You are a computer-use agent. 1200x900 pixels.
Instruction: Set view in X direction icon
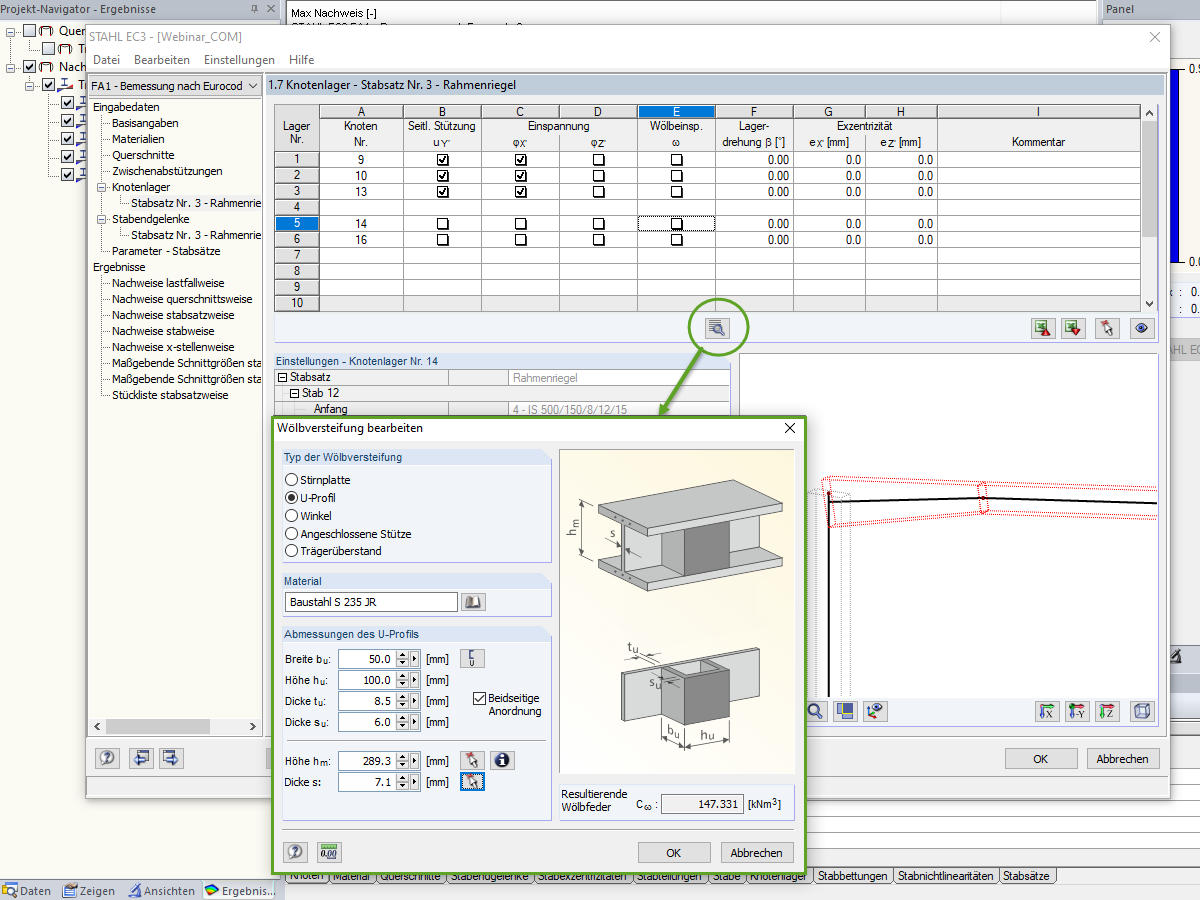click(x=1047, y=711)
